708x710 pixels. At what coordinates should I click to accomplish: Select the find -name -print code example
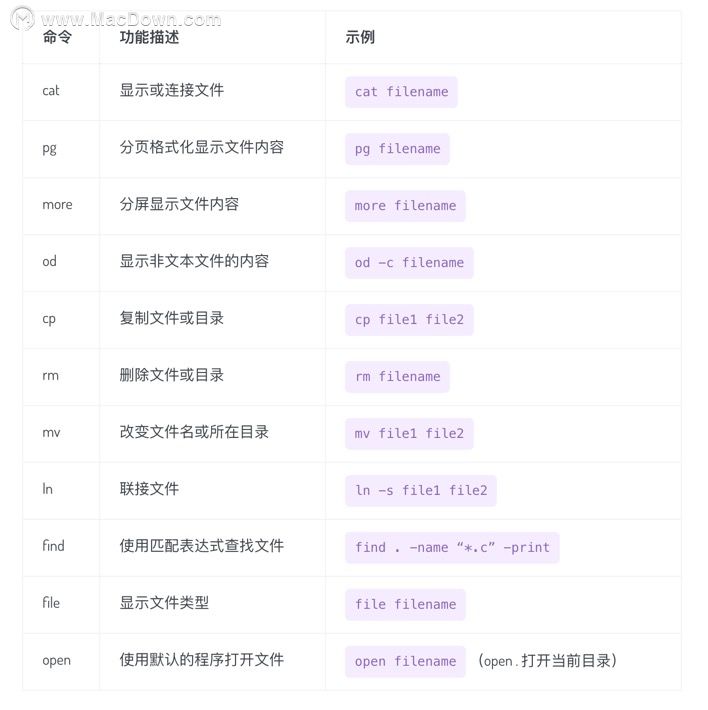(452, 547)
